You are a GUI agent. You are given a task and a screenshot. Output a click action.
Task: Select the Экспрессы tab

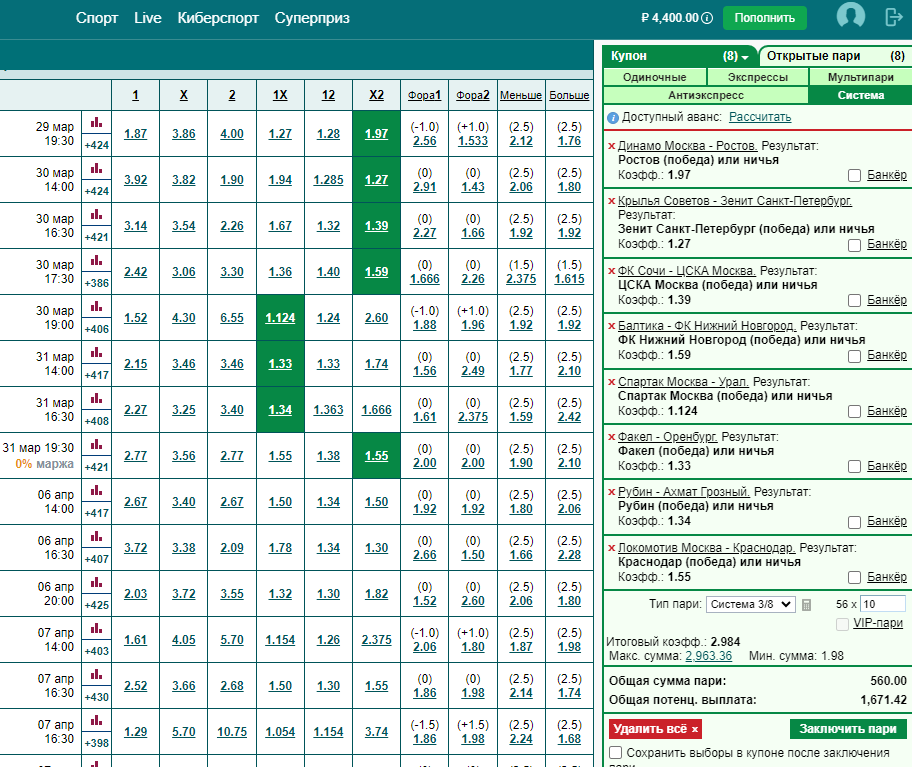click(758, 77)
